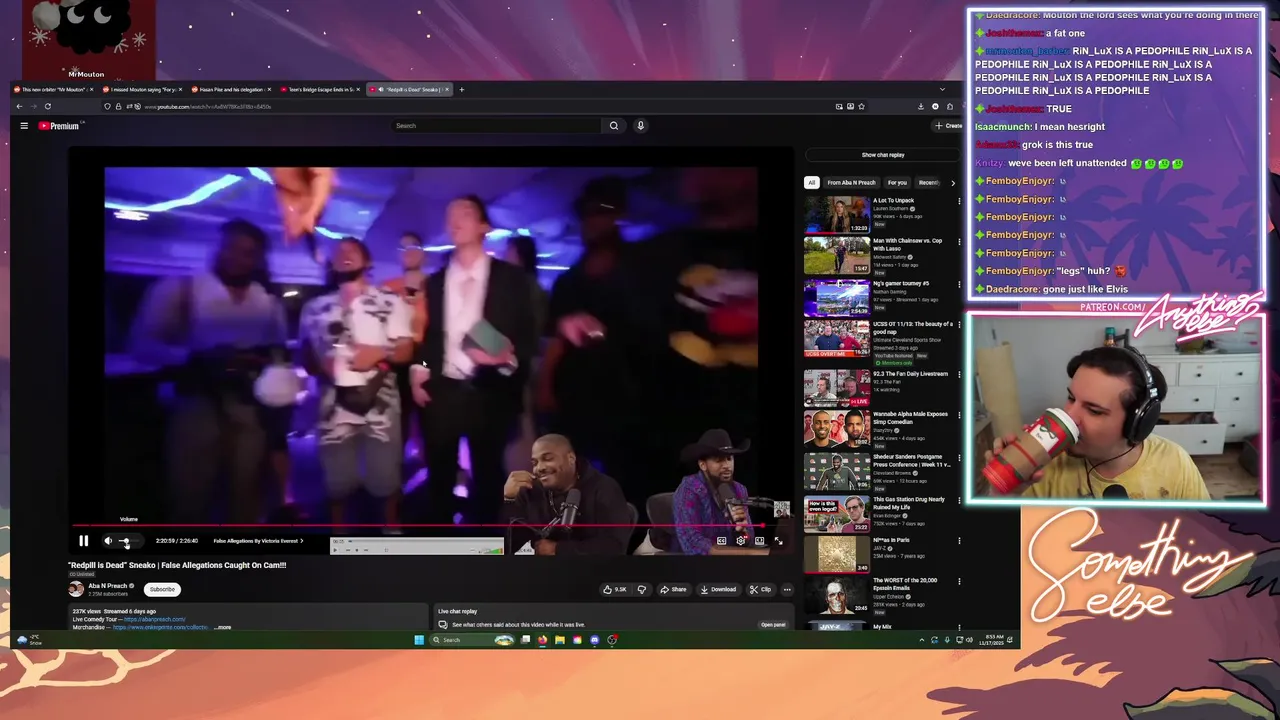This screenshot has height=720, width=1280.
Task: Switch to 'I missed Mouton saying' tab
Action: coord(143,89)
